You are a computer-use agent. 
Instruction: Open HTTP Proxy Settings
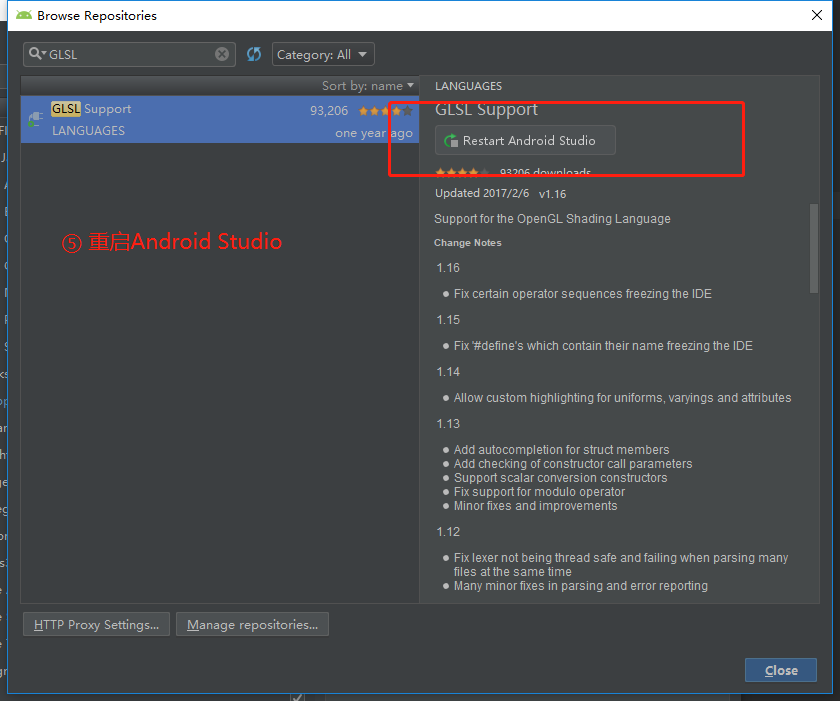pyautogui.click(x=95, y=624)
